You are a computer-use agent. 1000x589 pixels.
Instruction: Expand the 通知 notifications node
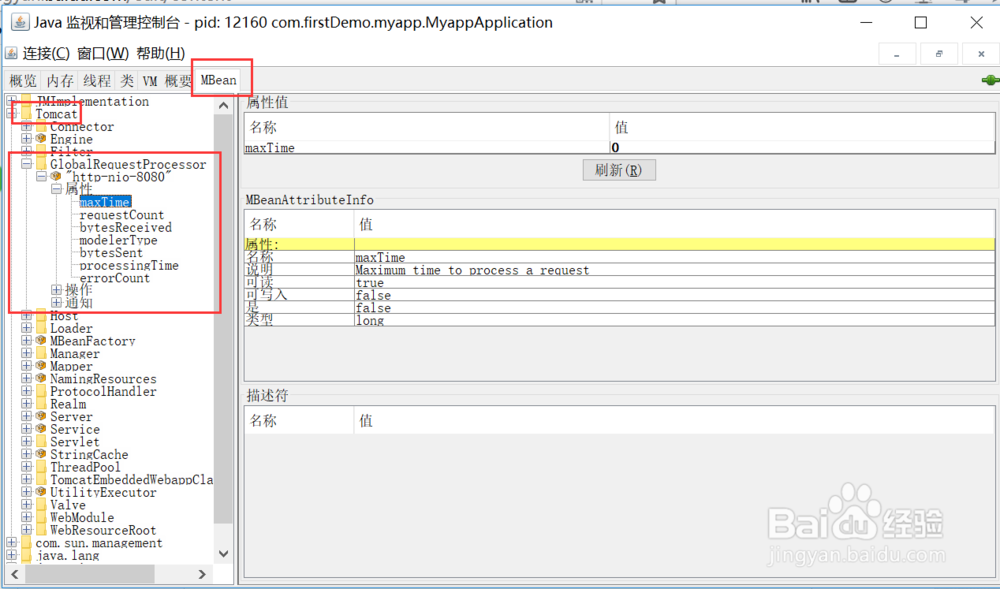pos(56,302)
